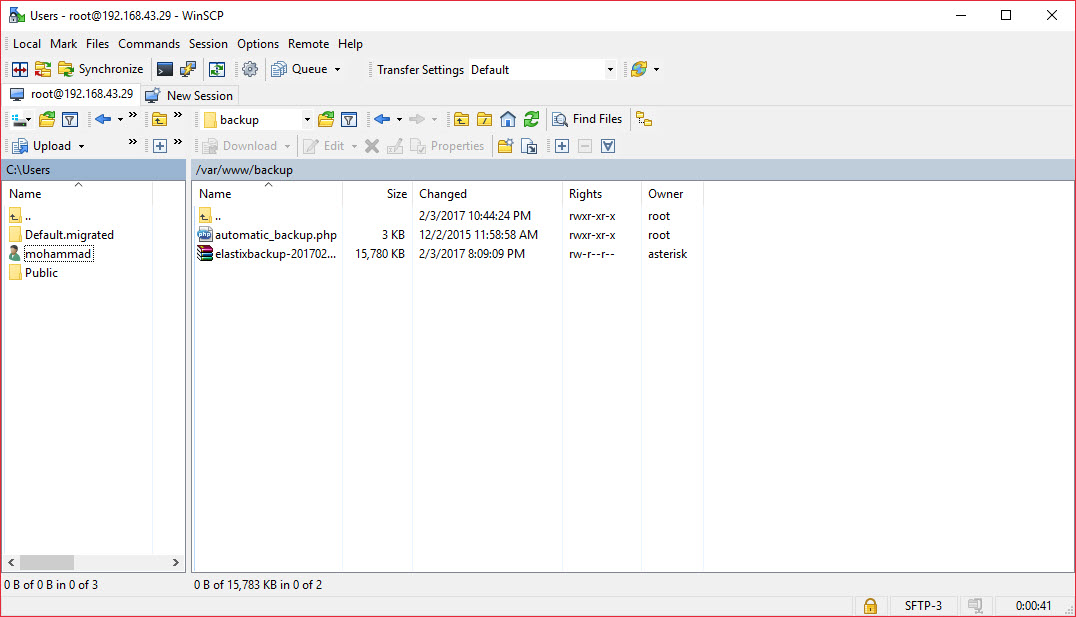Viewport: 1076px width, 617px height.
Task: Click the local scrollbar right arrow
Action: [176, 563]
